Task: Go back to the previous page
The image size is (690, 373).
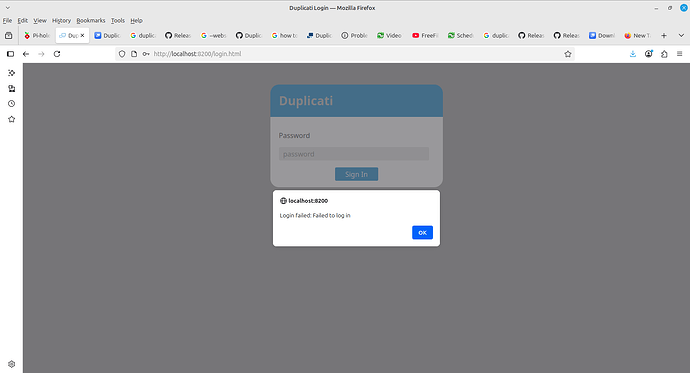Action: [26, 54]
